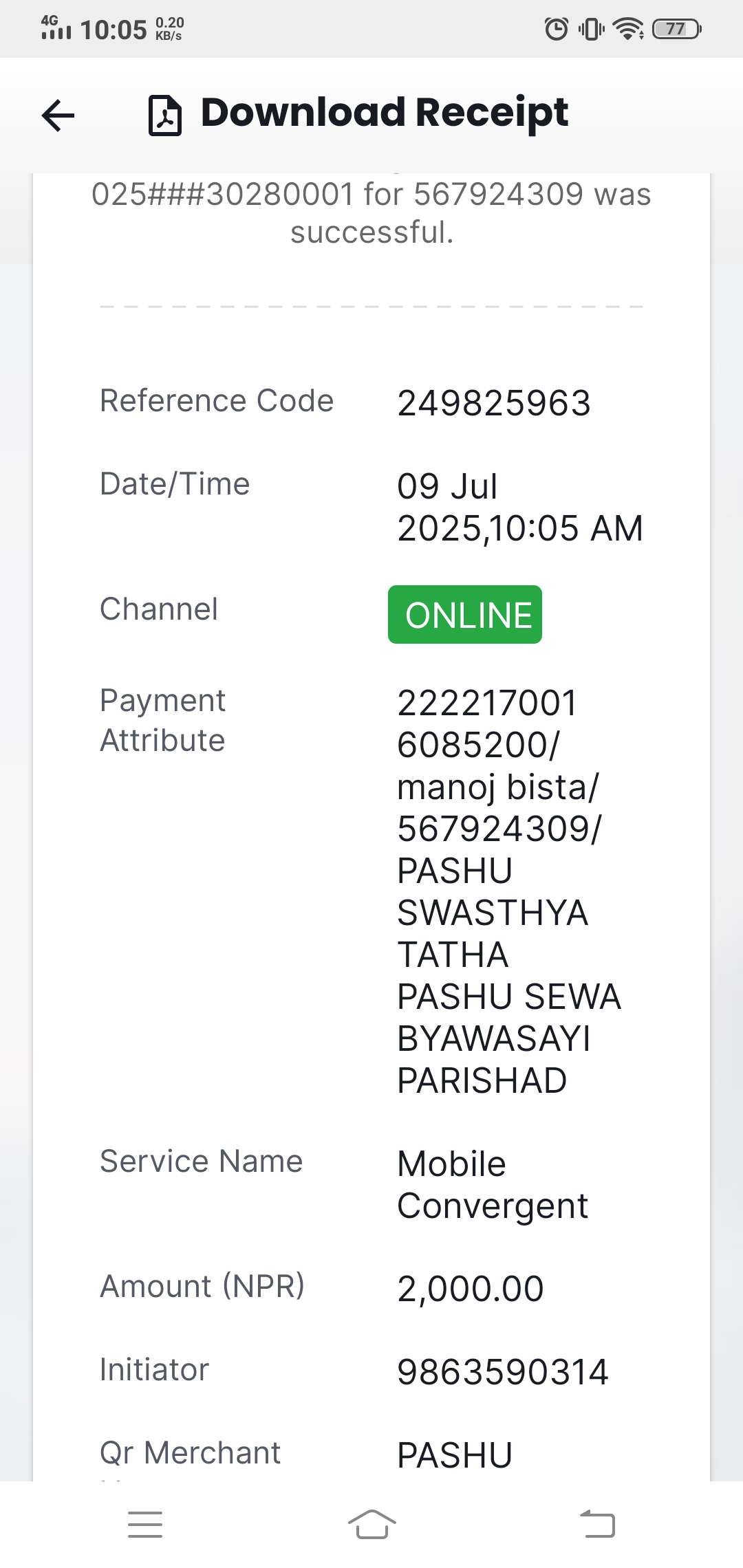This screenshot has width=743, height=1568.
Task: Click the PDF document icon
Action: (x=165, y=115)
